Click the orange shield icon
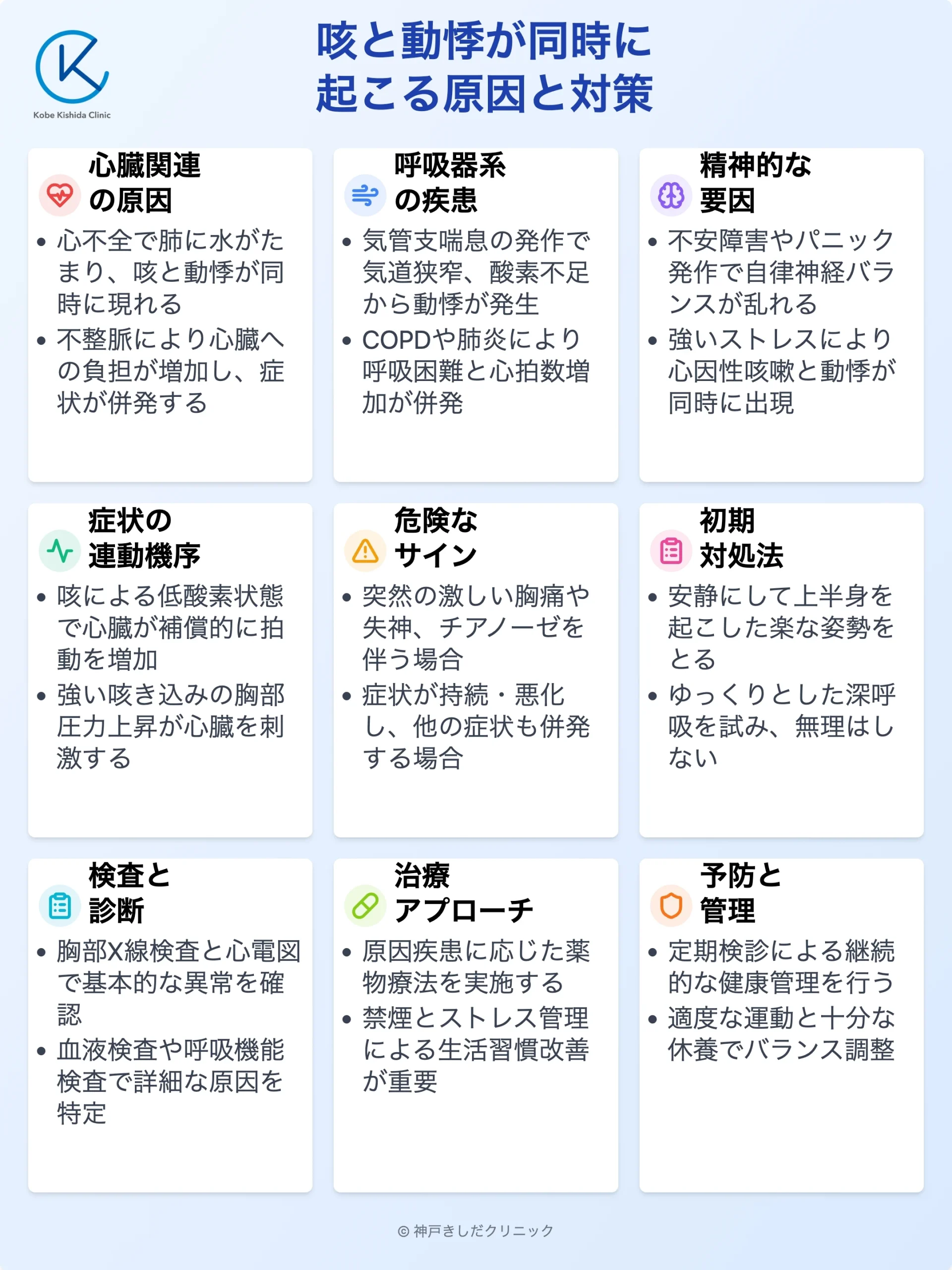This screenshot has height=1270, width=952. point(671,906)
